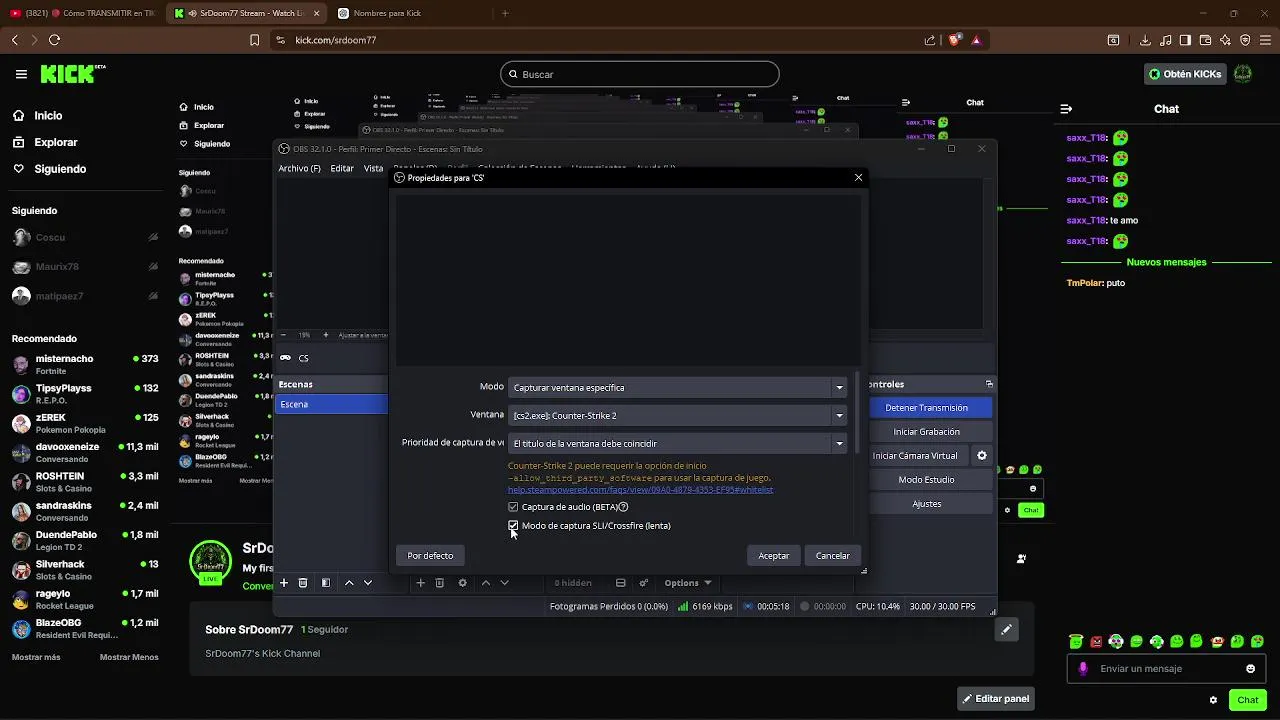
Task: Open Vista menu in OBS
Action: 373,168
